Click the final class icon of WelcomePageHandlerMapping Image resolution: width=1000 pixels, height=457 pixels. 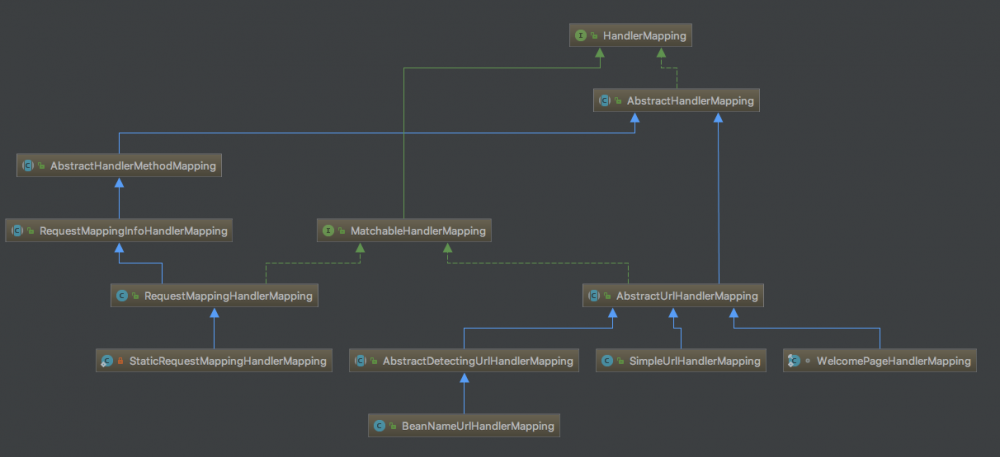tap(794, 361)
